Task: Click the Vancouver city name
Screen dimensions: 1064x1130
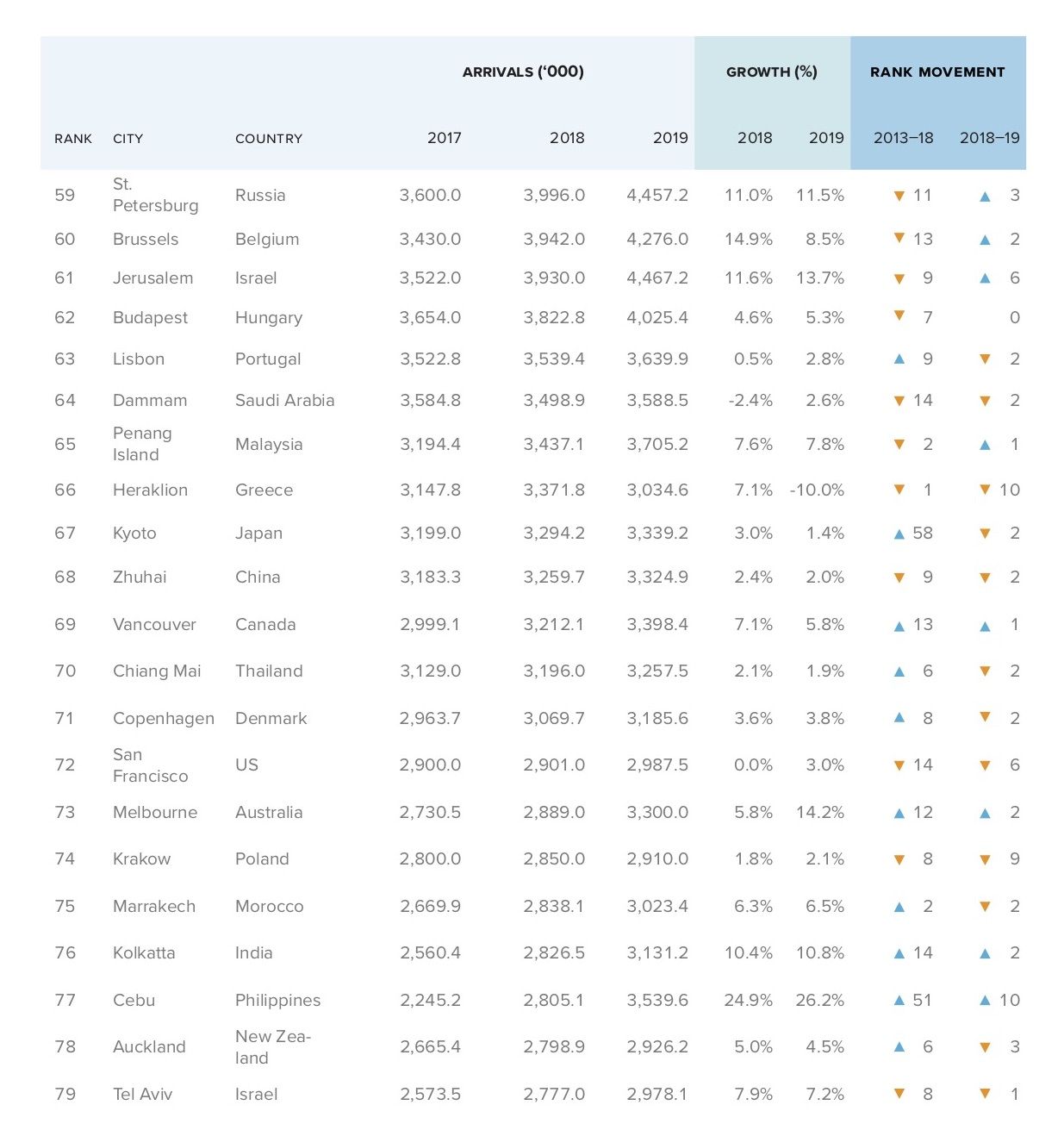Action: pos(154,624)
